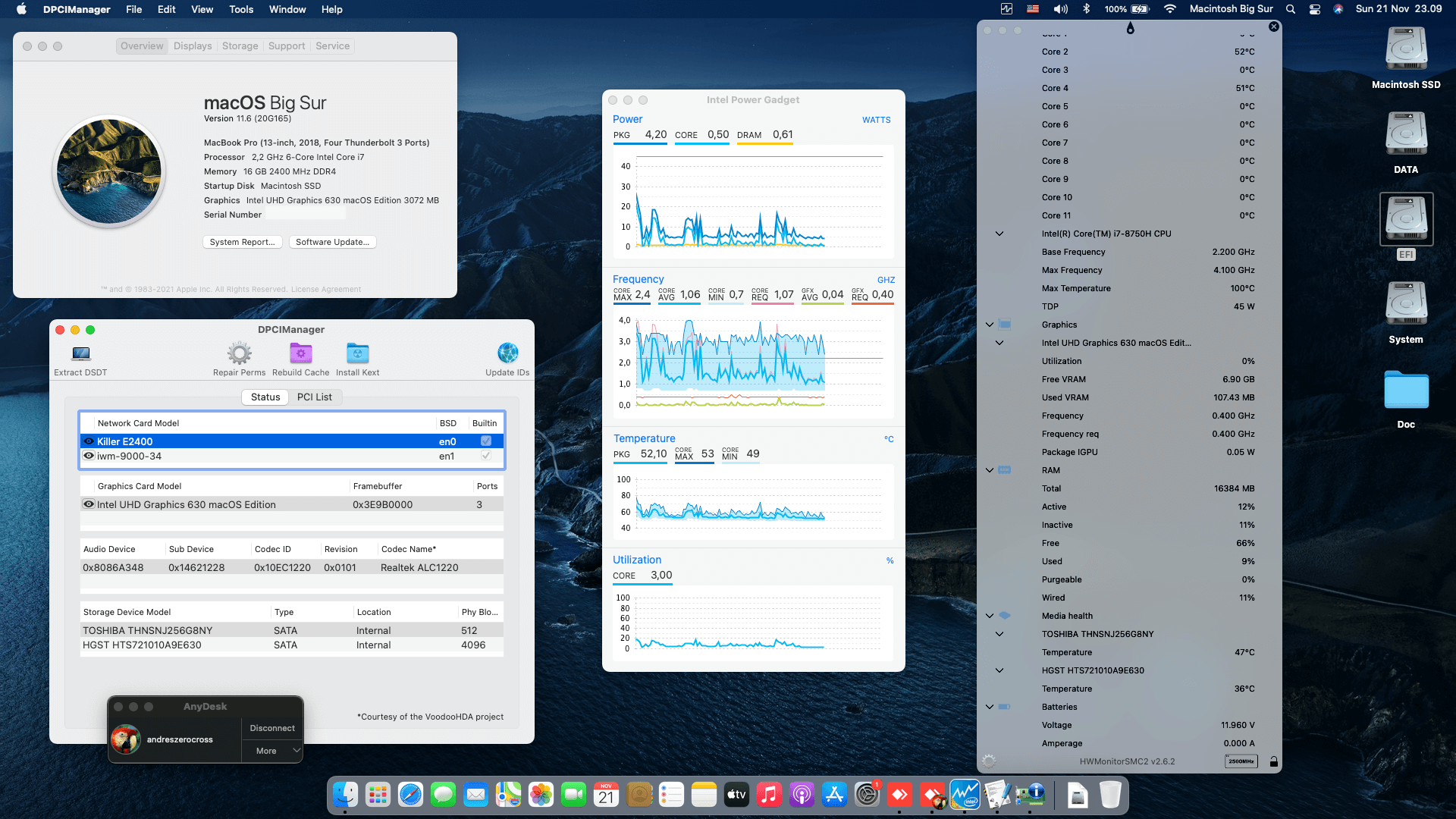Click Rebuild Cache in DPCIManager toolbar
This screenshot has width=1456, height=819.
coord(301,359)
